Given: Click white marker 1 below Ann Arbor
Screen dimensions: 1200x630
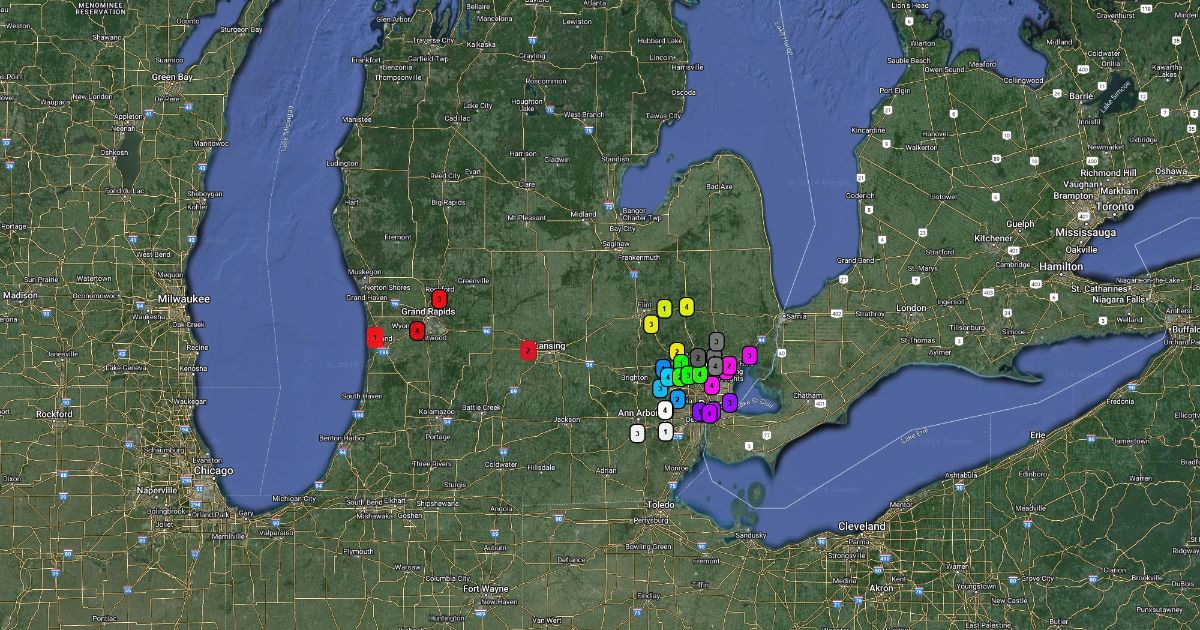Looking at the screenshot, I should tap(666, 432).
